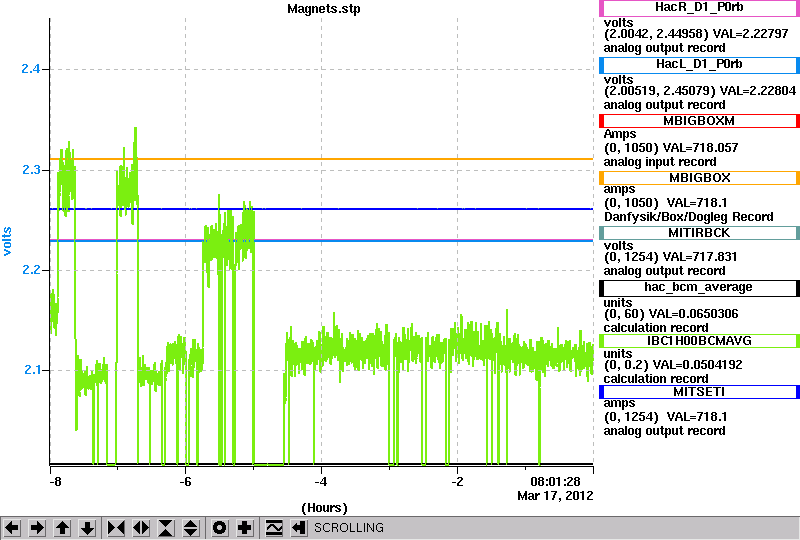Image resolution: width=800 pixels, height=540 pixels.
Task: Shift the plot down using the down arrow
Action: [x=87, y=528]
